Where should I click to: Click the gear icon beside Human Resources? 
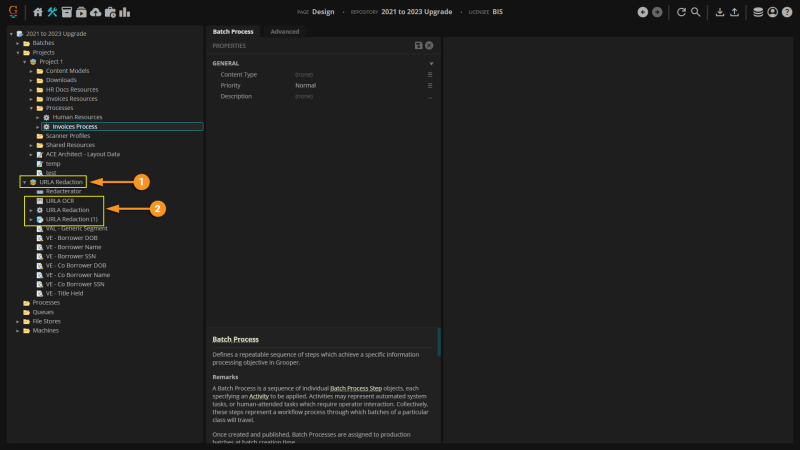click(46, 117)
